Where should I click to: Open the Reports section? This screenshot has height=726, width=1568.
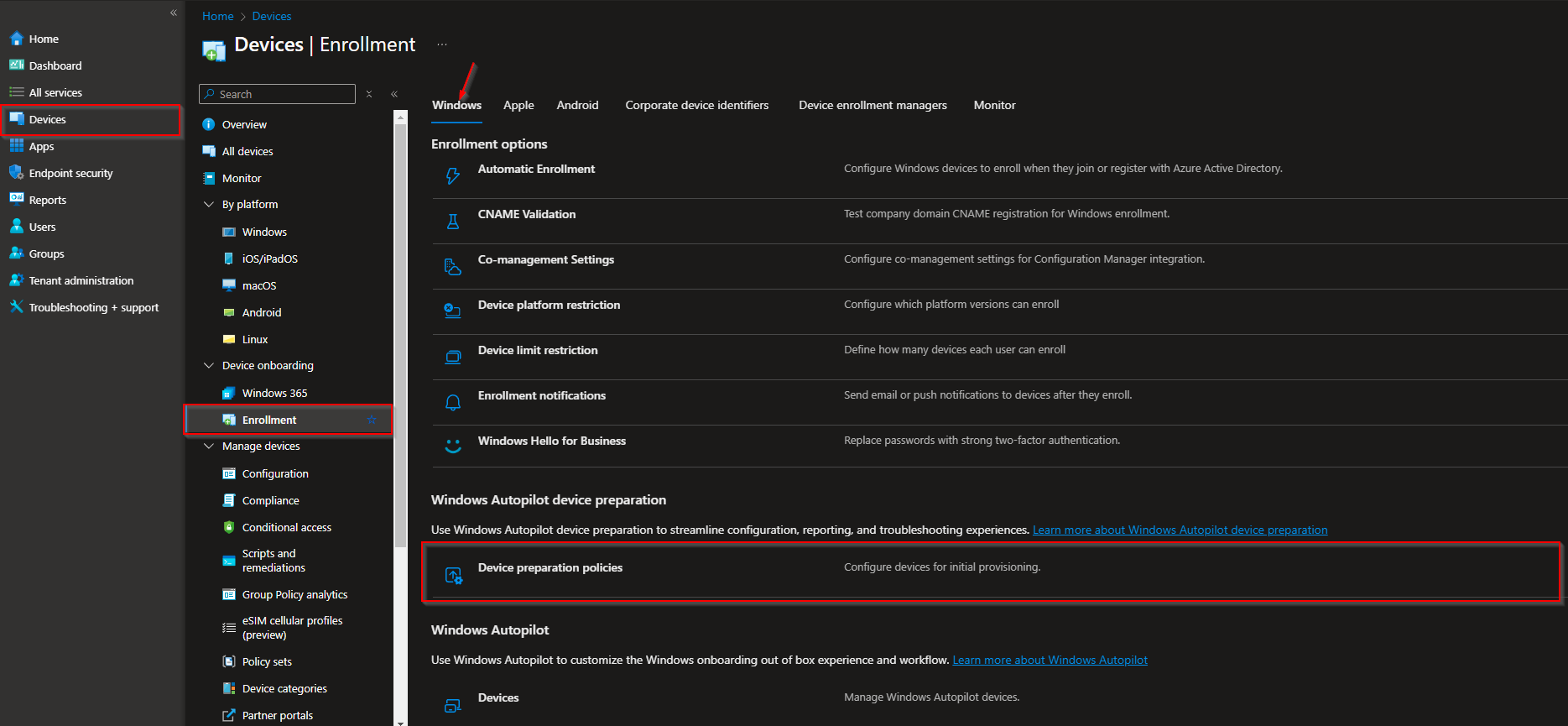click(x=46, y=200)
